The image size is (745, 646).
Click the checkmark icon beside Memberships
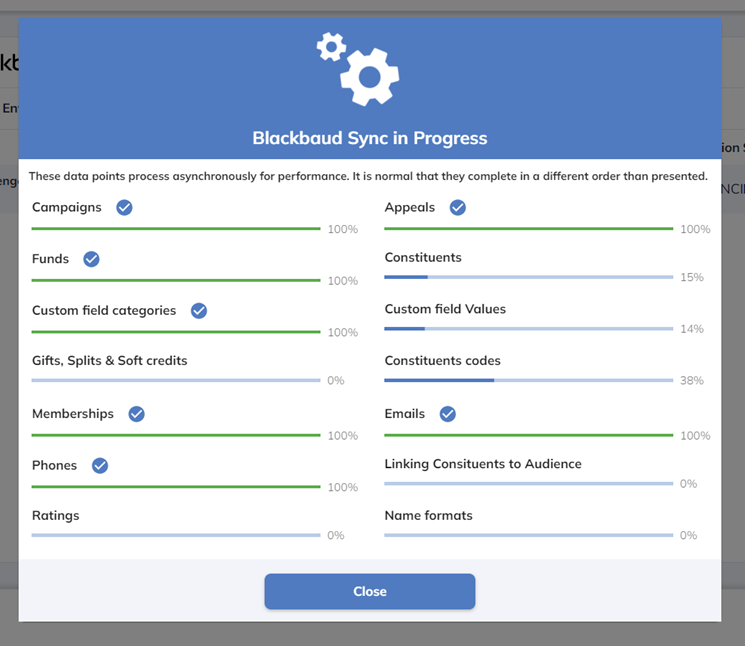click(136, 414)
